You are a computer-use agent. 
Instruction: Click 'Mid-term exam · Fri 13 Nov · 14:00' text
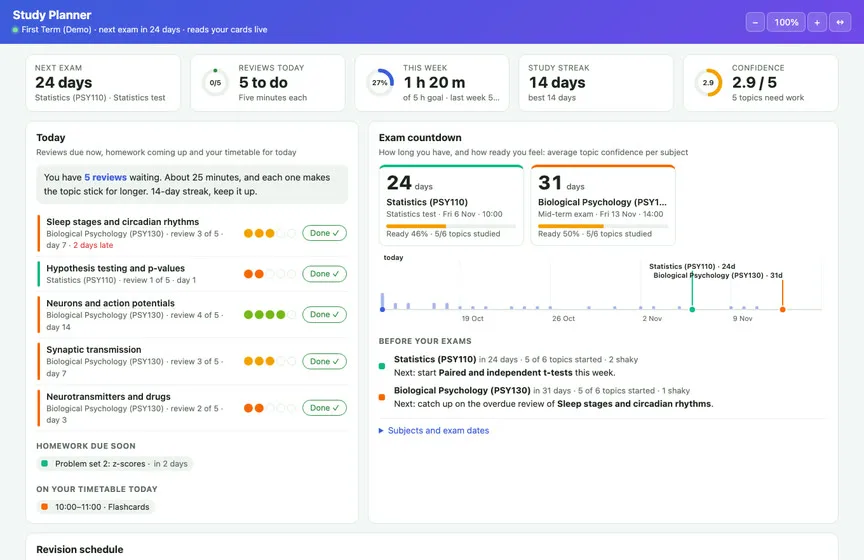[601, 214]
